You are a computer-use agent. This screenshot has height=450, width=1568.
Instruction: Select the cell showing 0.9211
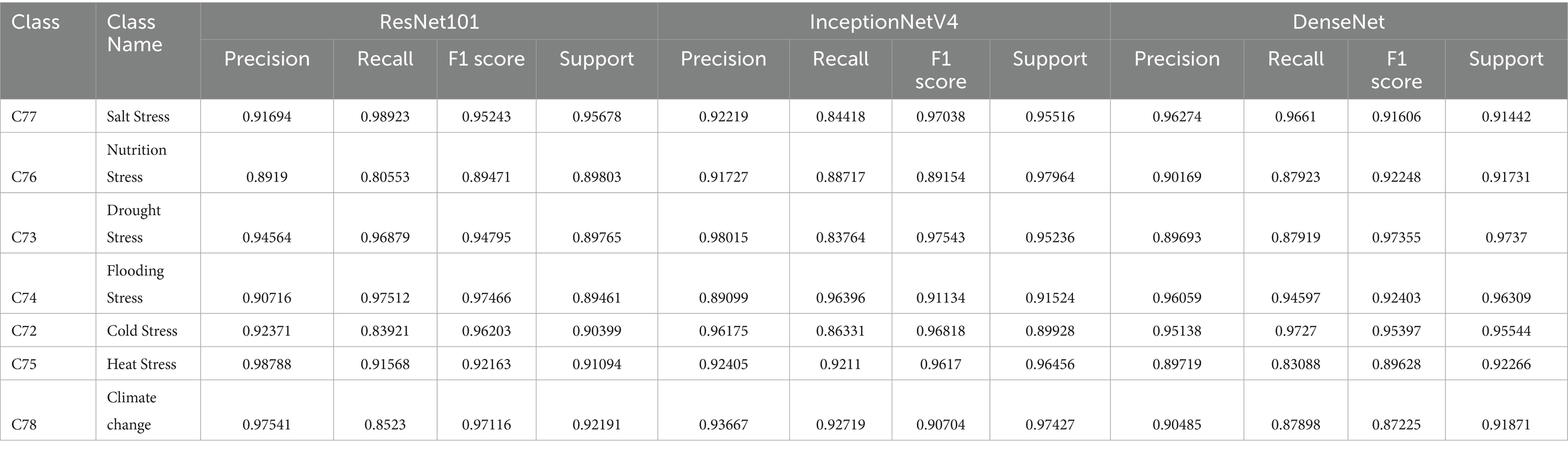840,364
